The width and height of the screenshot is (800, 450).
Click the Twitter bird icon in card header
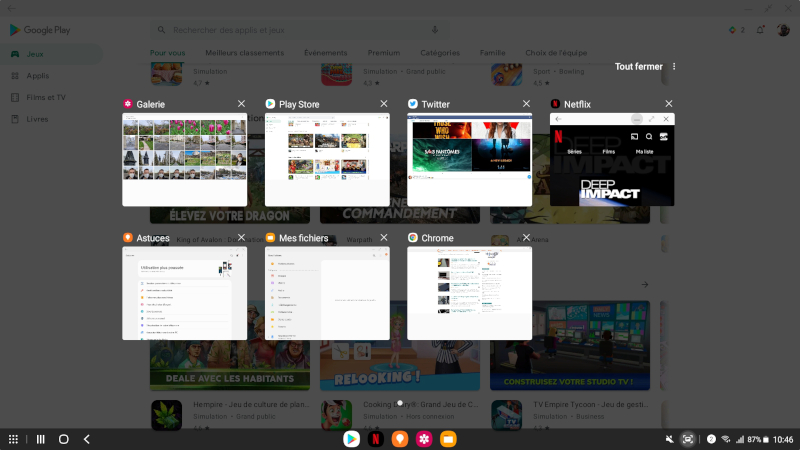click(x=413, y=104)
